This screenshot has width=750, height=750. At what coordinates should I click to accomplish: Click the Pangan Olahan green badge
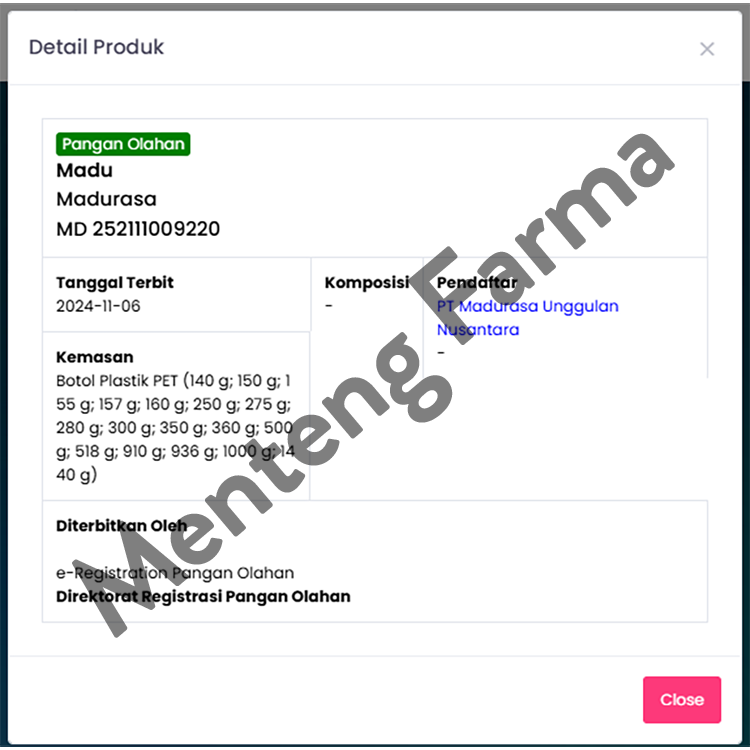coord(123,144)
